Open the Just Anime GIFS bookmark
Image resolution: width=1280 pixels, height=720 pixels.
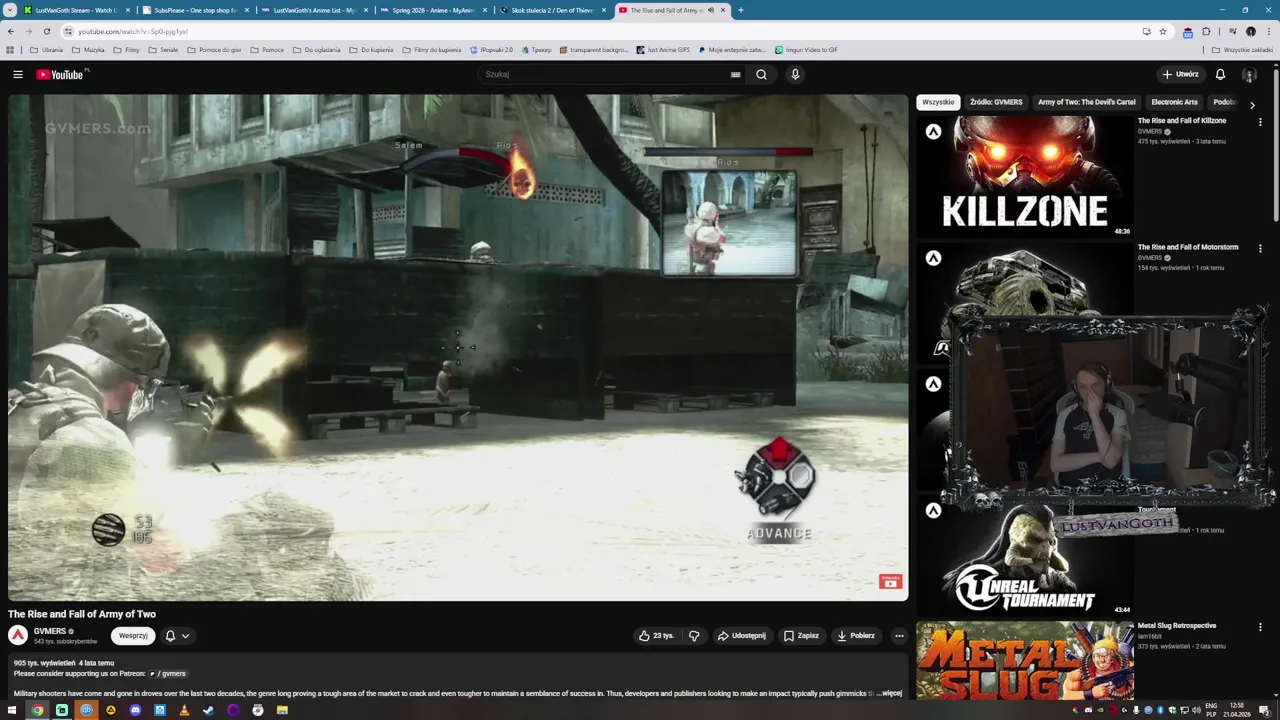coord(662,49)
